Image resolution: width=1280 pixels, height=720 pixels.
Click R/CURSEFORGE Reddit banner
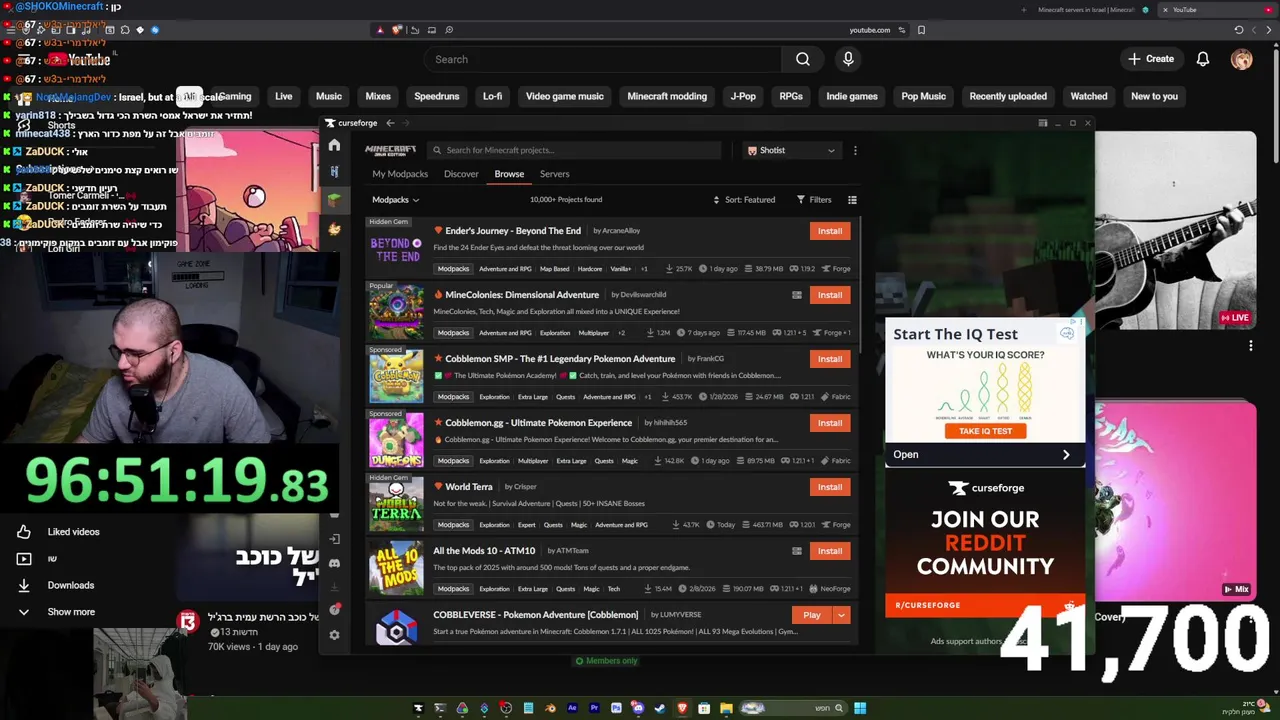tap(985, 605)
